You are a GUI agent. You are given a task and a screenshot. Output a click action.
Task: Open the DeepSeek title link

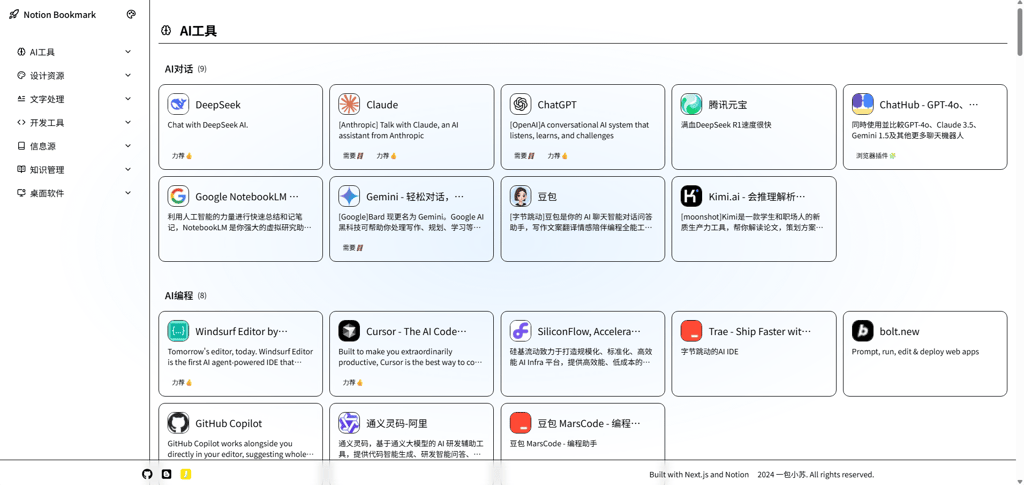pyautogui.click(x=217, y=104)
